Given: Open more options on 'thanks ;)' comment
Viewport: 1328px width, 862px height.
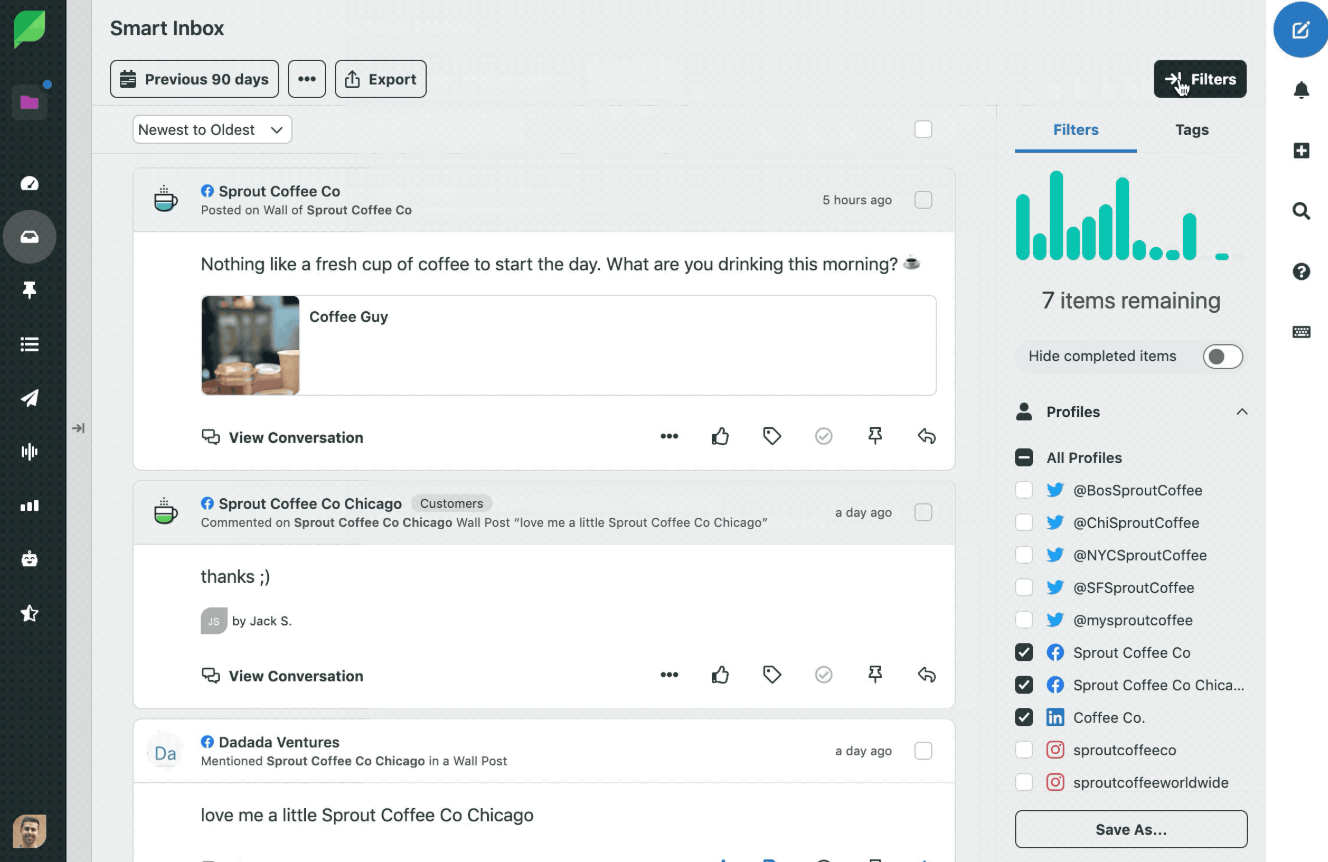Looking at the screenshot, I should point(669,675).
